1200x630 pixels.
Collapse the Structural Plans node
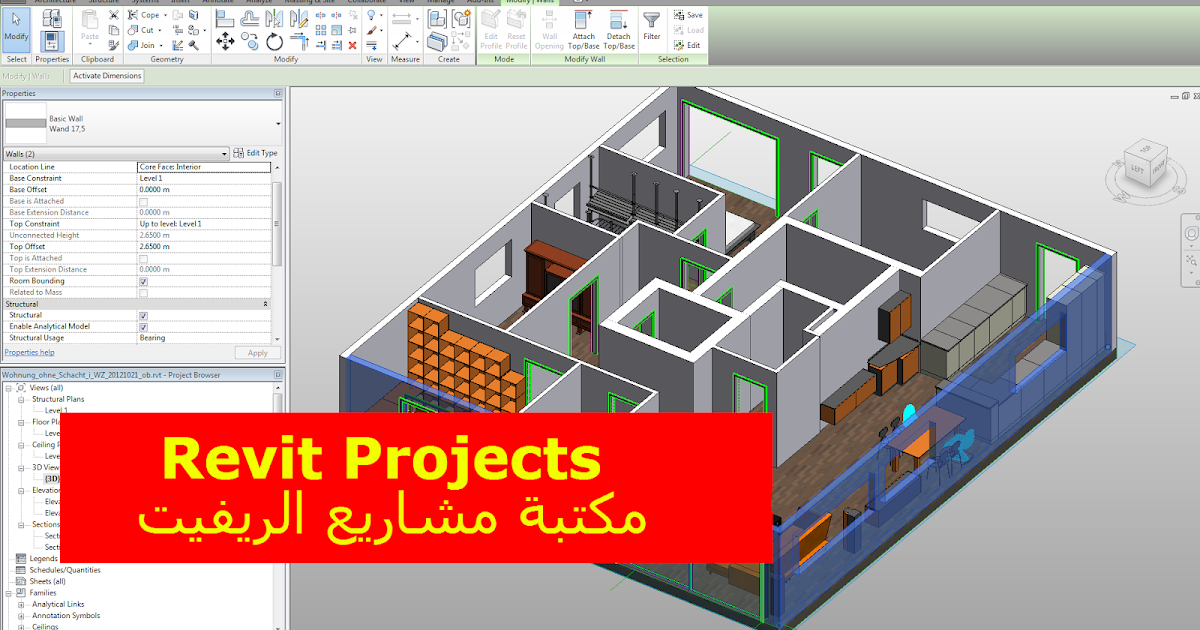click(x=20, y=399)
